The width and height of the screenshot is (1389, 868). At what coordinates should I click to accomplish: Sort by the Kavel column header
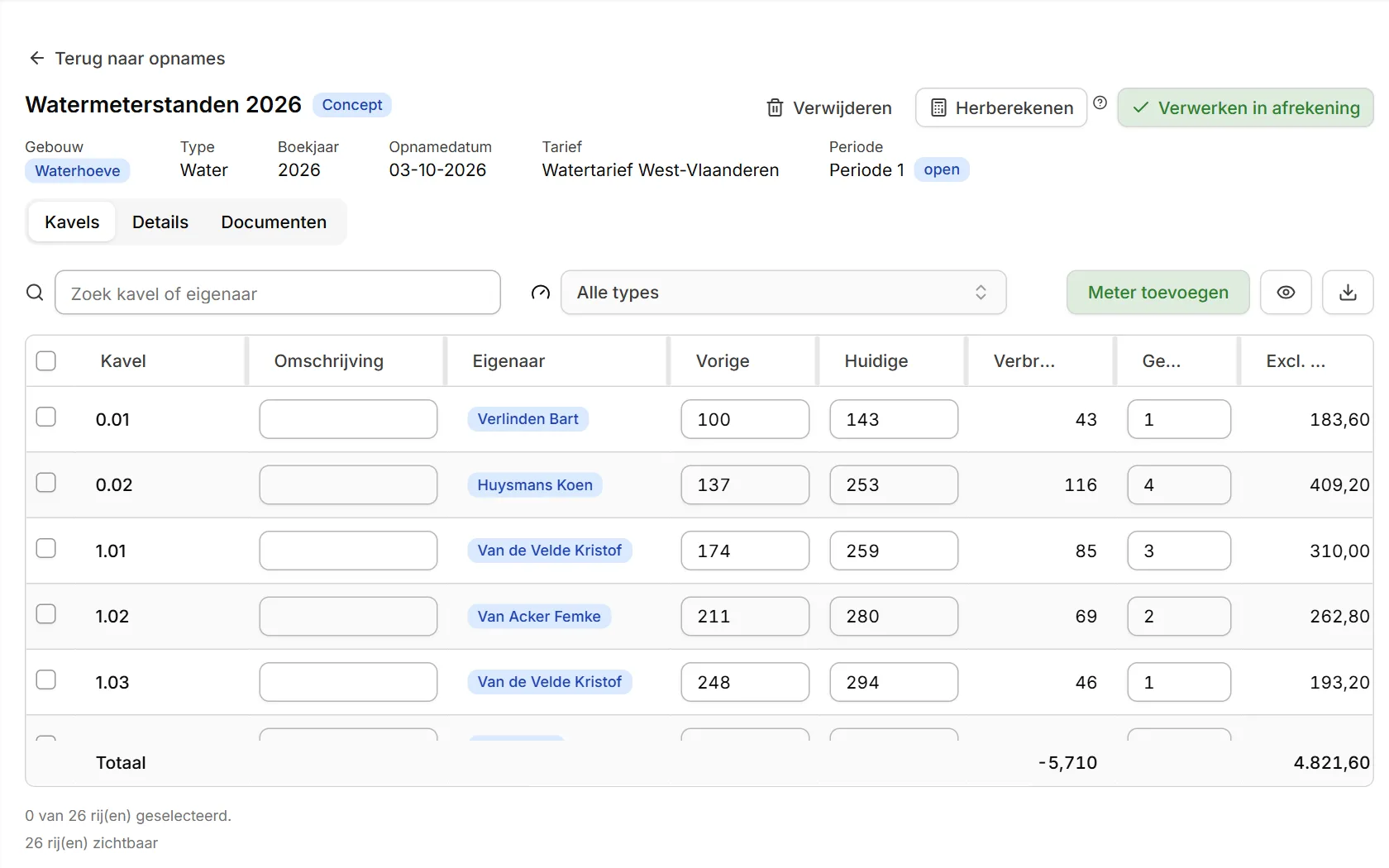tap(123, 361)
